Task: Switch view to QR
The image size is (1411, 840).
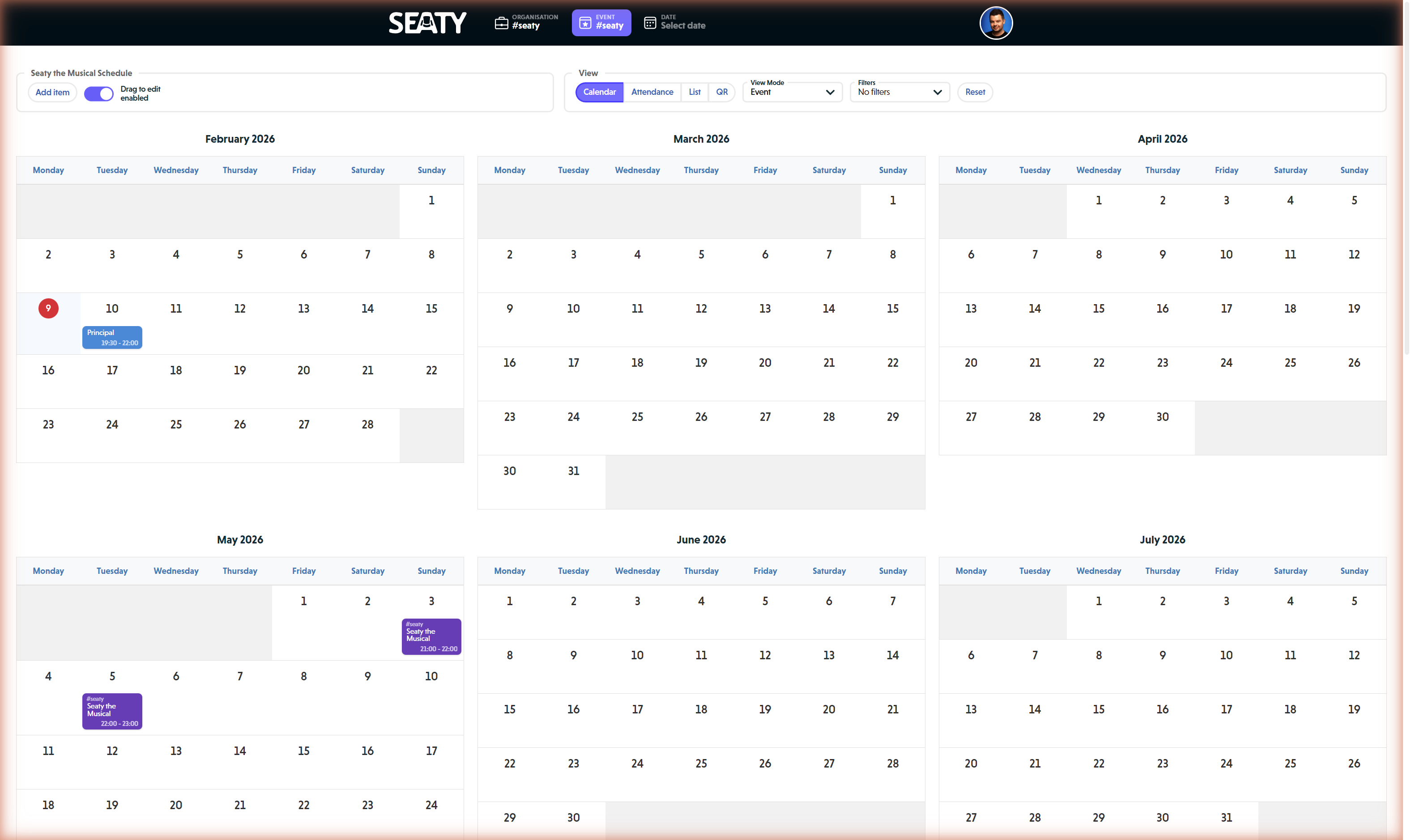Action: click(721, 92)
